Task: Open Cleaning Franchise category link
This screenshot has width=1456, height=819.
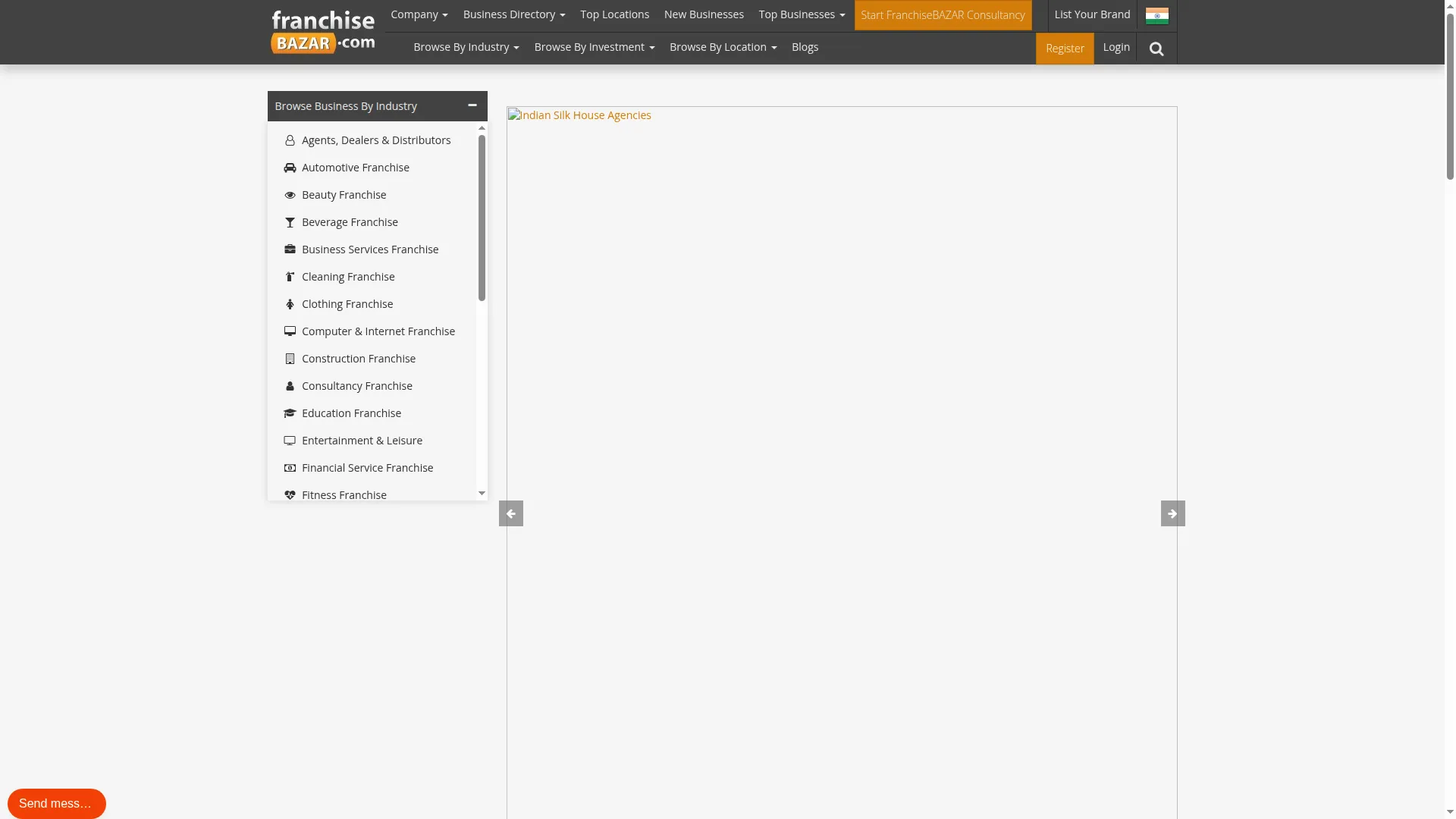Action: [348, 277]
